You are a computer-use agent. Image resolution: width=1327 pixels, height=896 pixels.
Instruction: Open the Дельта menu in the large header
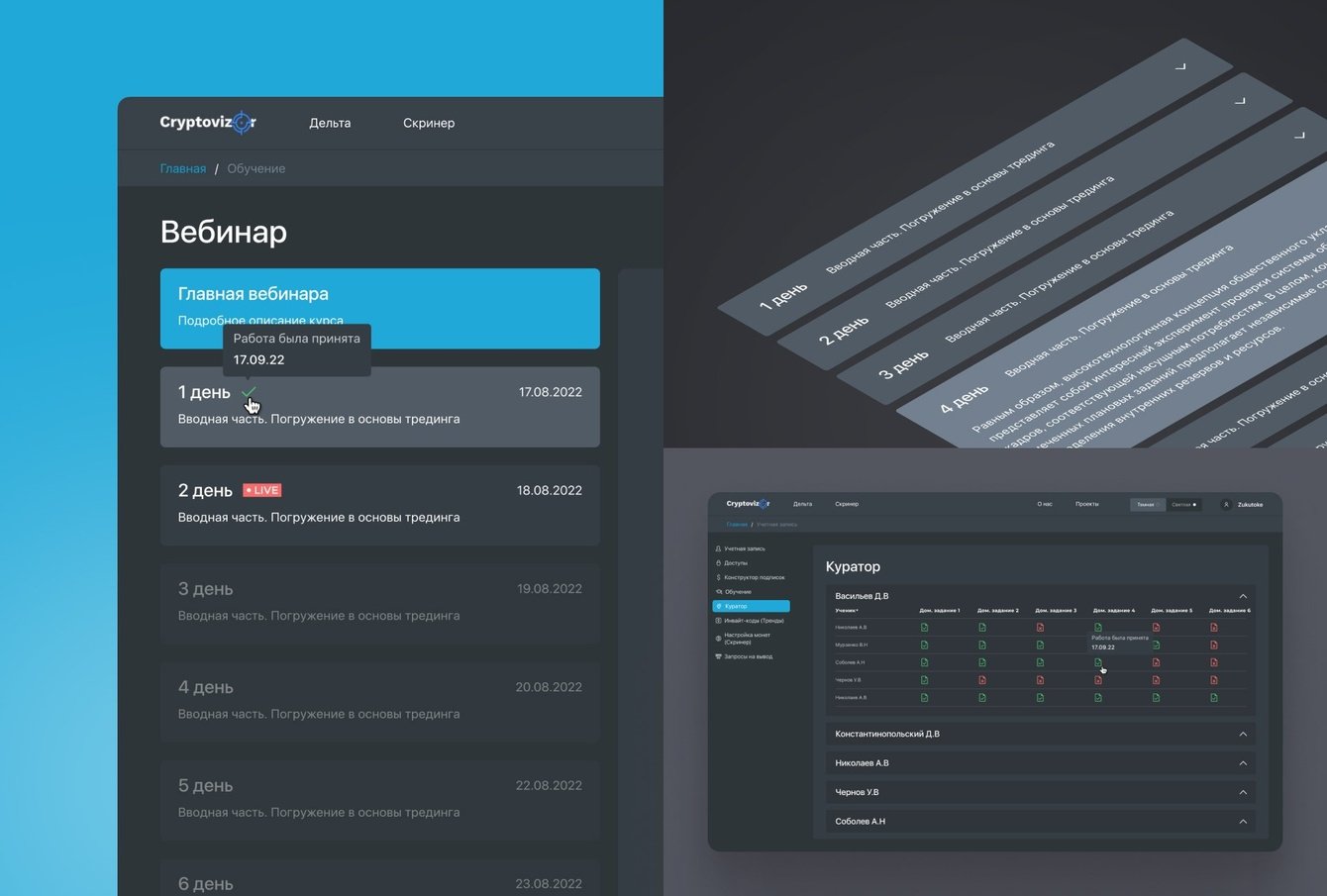point(330,123)
